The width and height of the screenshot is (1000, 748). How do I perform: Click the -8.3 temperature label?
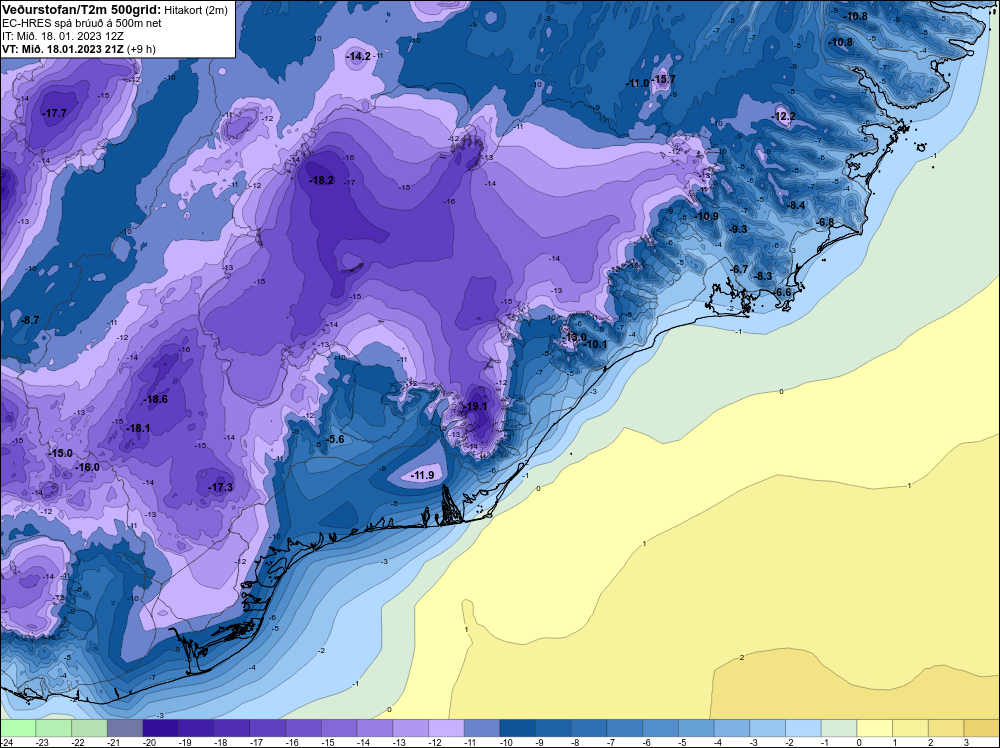click(763, 276)
